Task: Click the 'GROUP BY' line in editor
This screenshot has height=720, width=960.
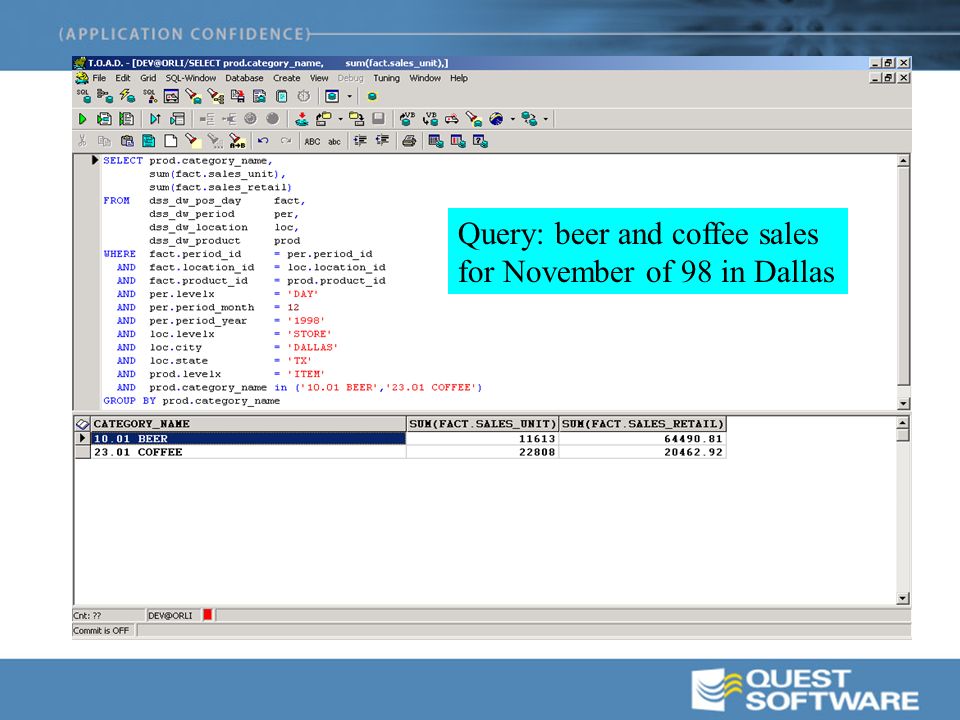Action: pyautogui.click(x=192, y=400)
